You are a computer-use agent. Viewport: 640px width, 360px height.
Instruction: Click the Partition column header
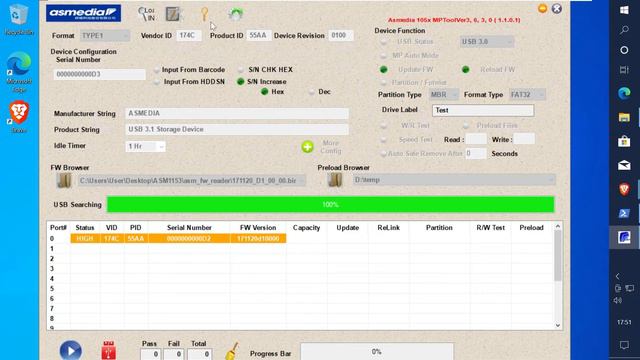(x=439, y=228)
